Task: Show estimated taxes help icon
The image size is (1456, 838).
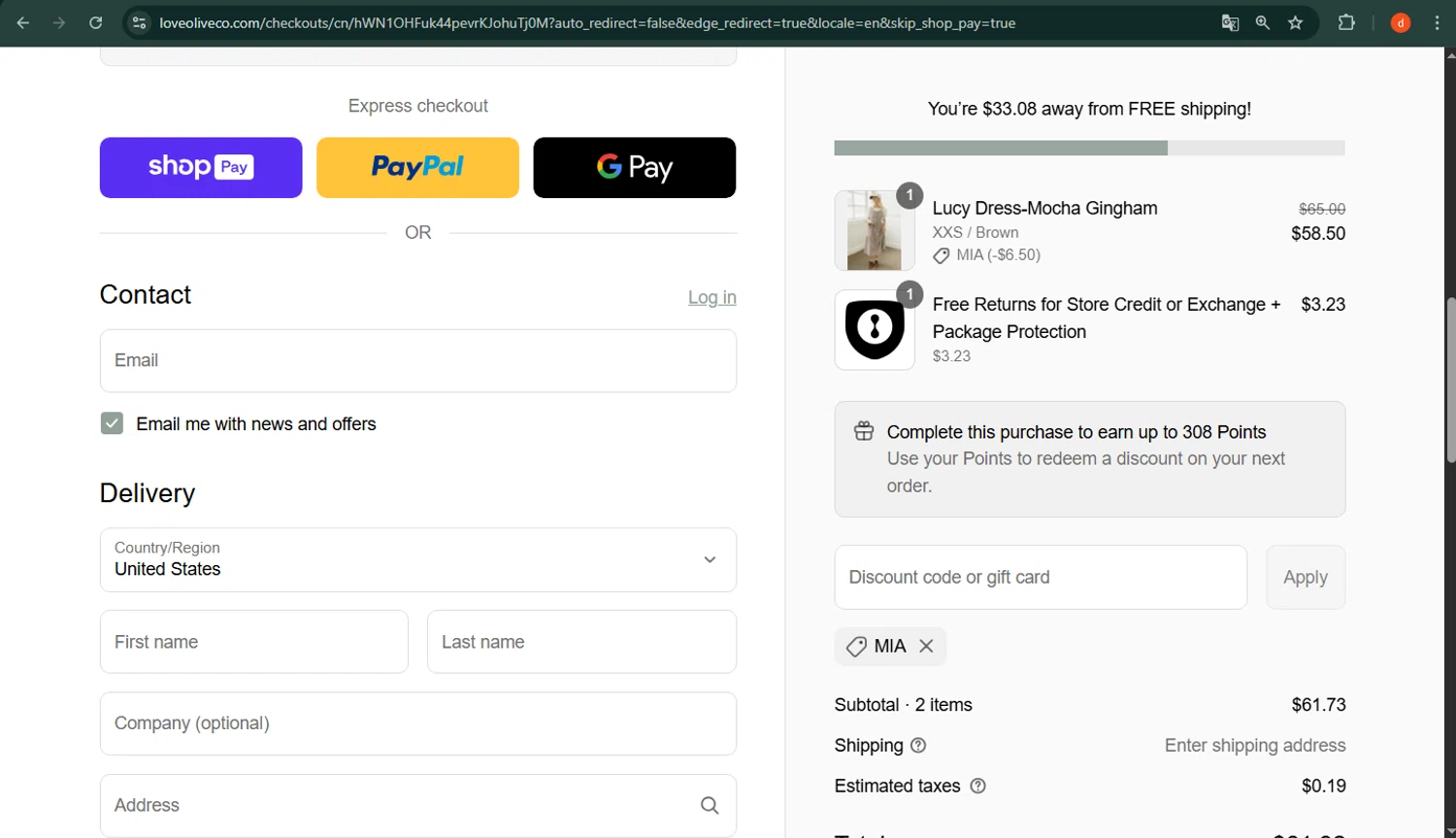Action: (x=977, y=786)
